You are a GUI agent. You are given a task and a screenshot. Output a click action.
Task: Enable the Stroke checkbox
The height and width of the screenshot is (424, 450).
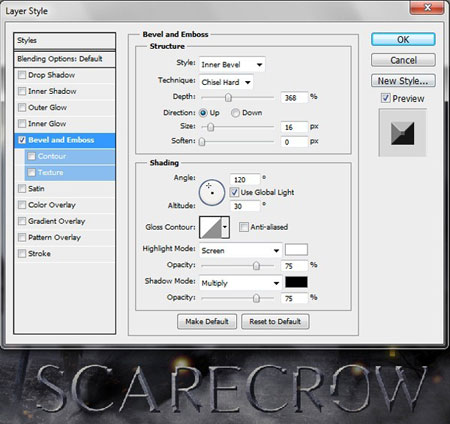click(22, 254)
